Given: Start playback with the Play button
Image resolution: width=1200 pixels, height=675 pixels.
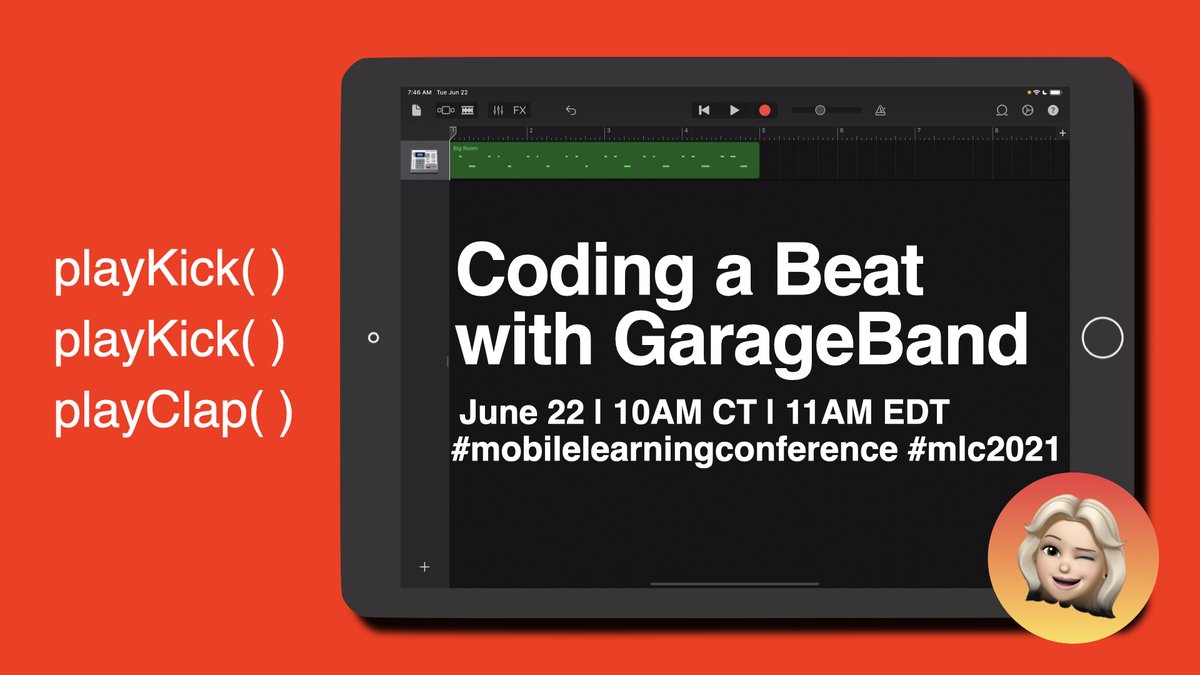Looking at the screenshot, I should tap(734, 110).
